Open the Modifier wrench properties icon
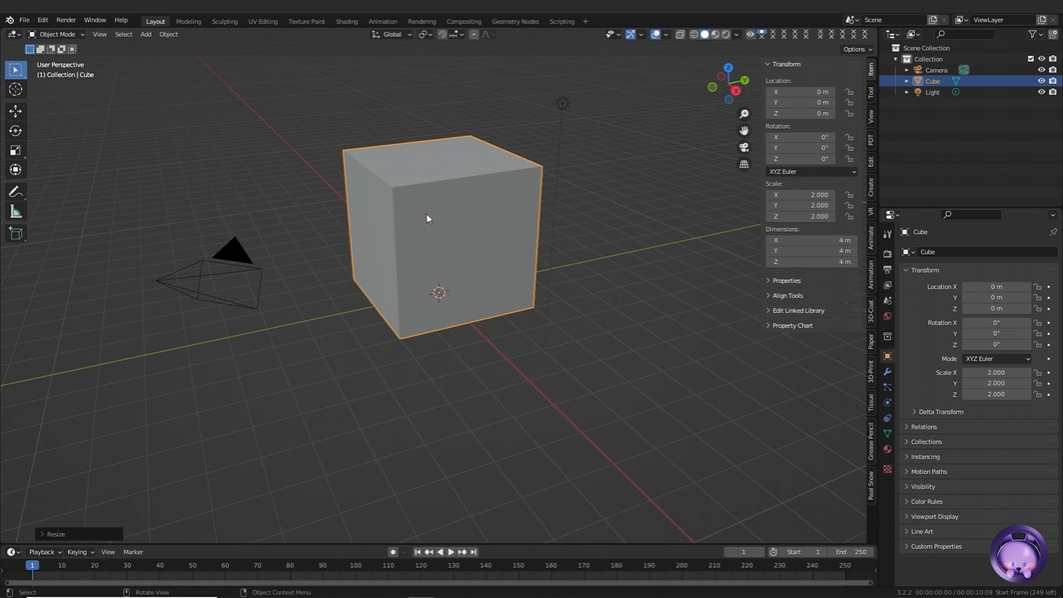This screenshot has height=598, width=1063. (887, 372)
